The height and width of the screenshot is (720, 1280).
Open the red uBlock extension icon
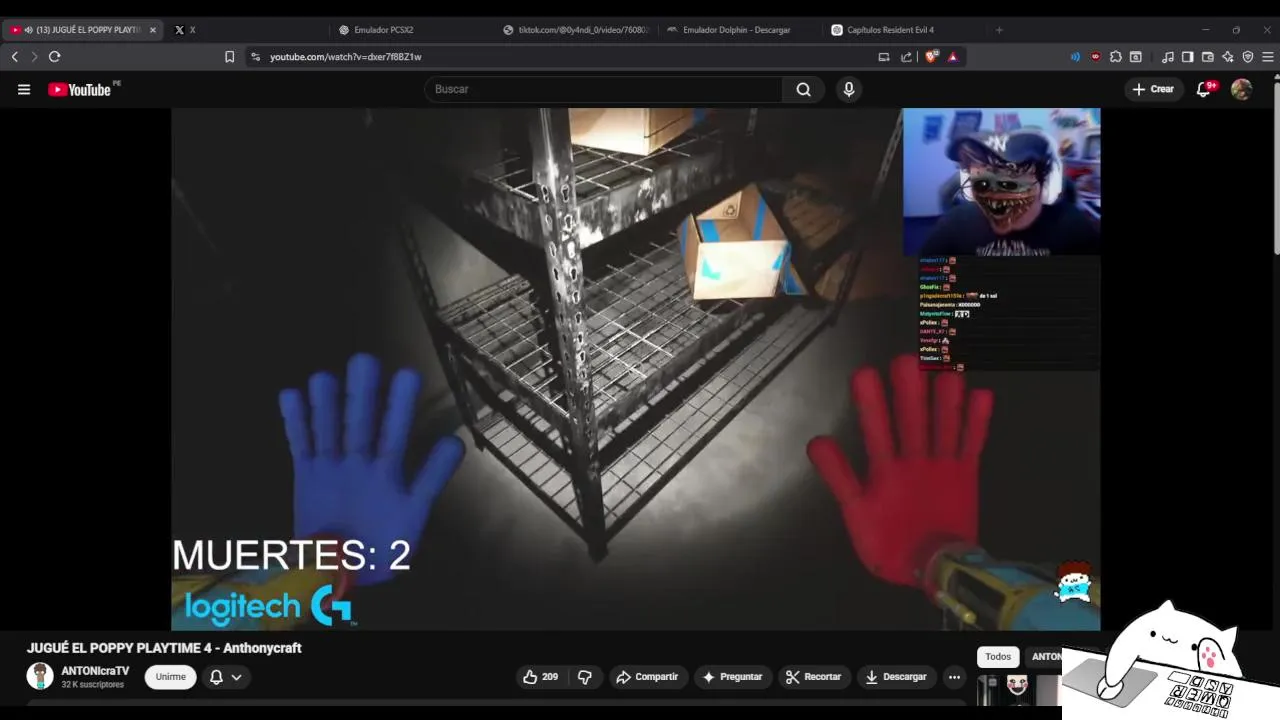1095,57
